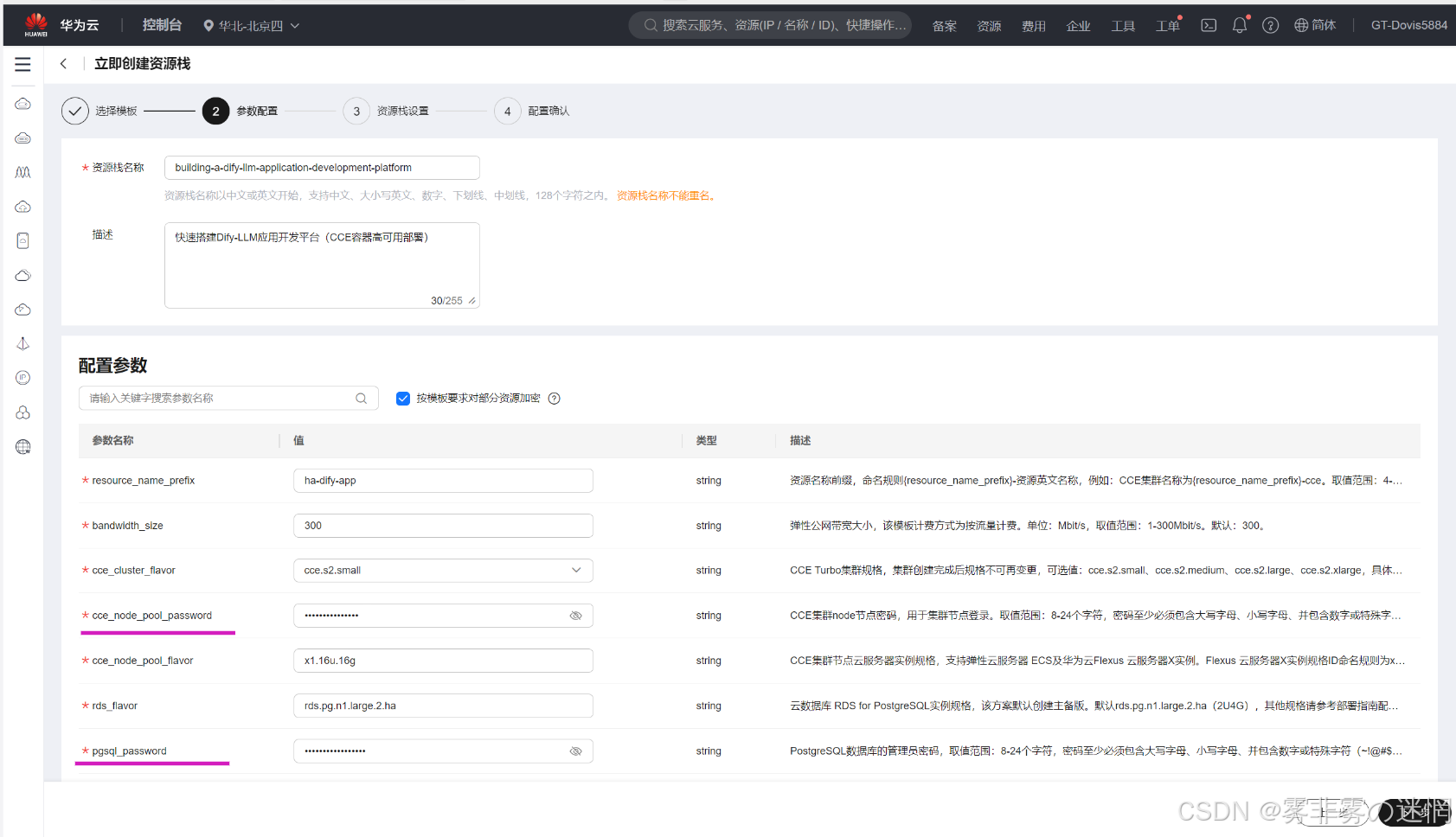
Task: Click the help question mark icon in header
Action: point(1270,25)
